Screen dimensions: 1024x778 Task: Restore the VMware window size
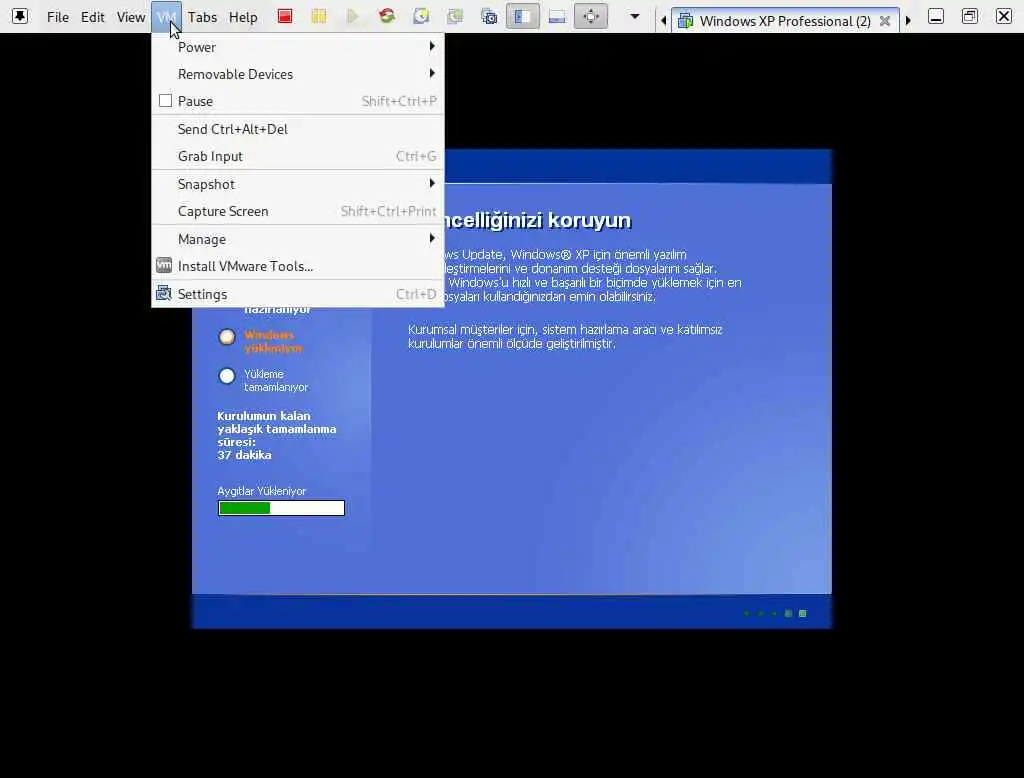pyautogui.click(x=970, y=16)
